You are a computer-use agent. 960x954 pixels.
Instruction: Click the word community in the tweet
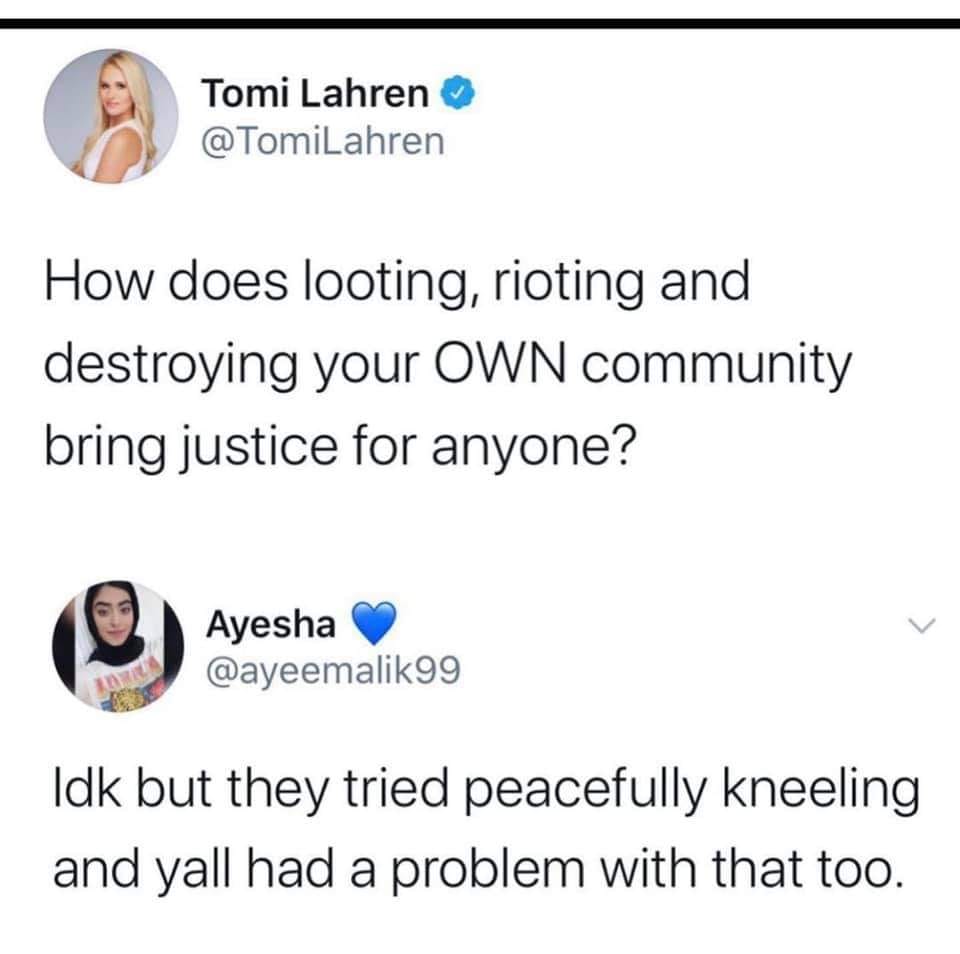(716, 366)
